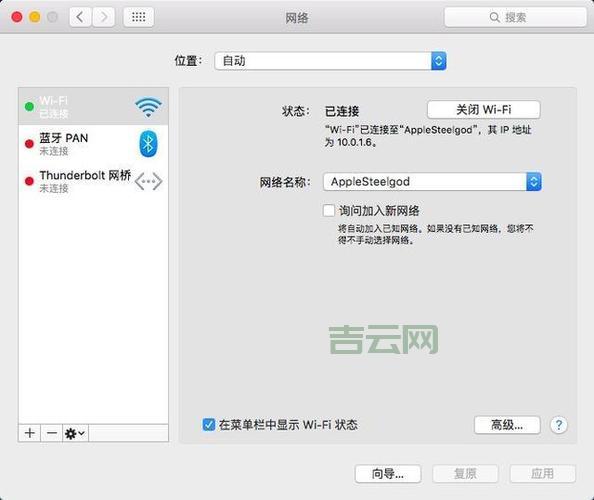Click the 应用 apply button

(x=542, y=473)
